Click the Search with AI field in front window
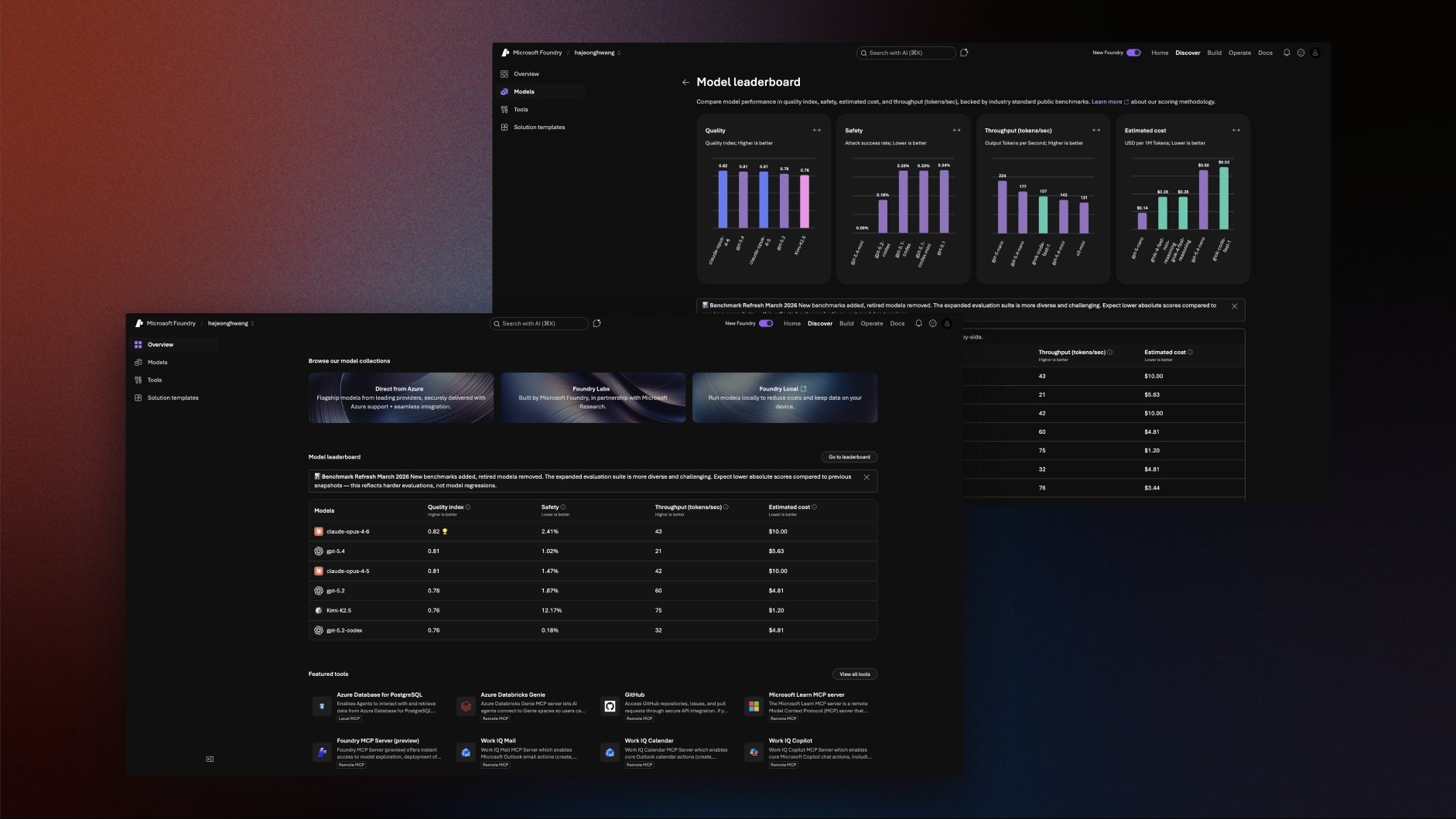Image resolution: width=1456 pixels, height=819 pixels. [539, 323]
